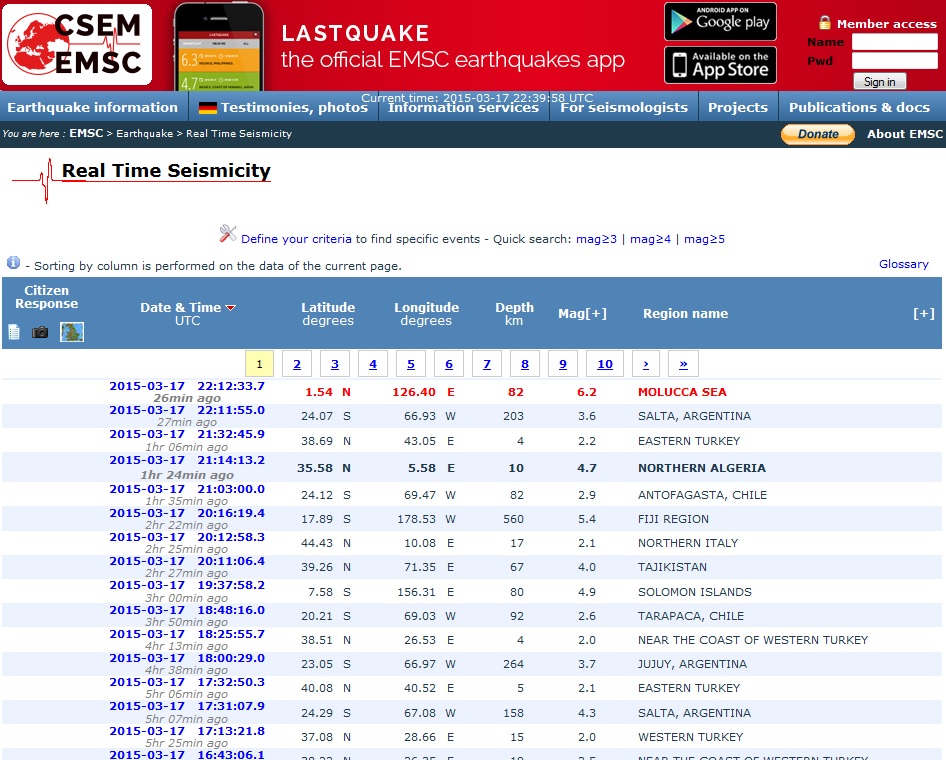Open the For seismologists menu
946x760 pixels.
click(x=624, y=108)
